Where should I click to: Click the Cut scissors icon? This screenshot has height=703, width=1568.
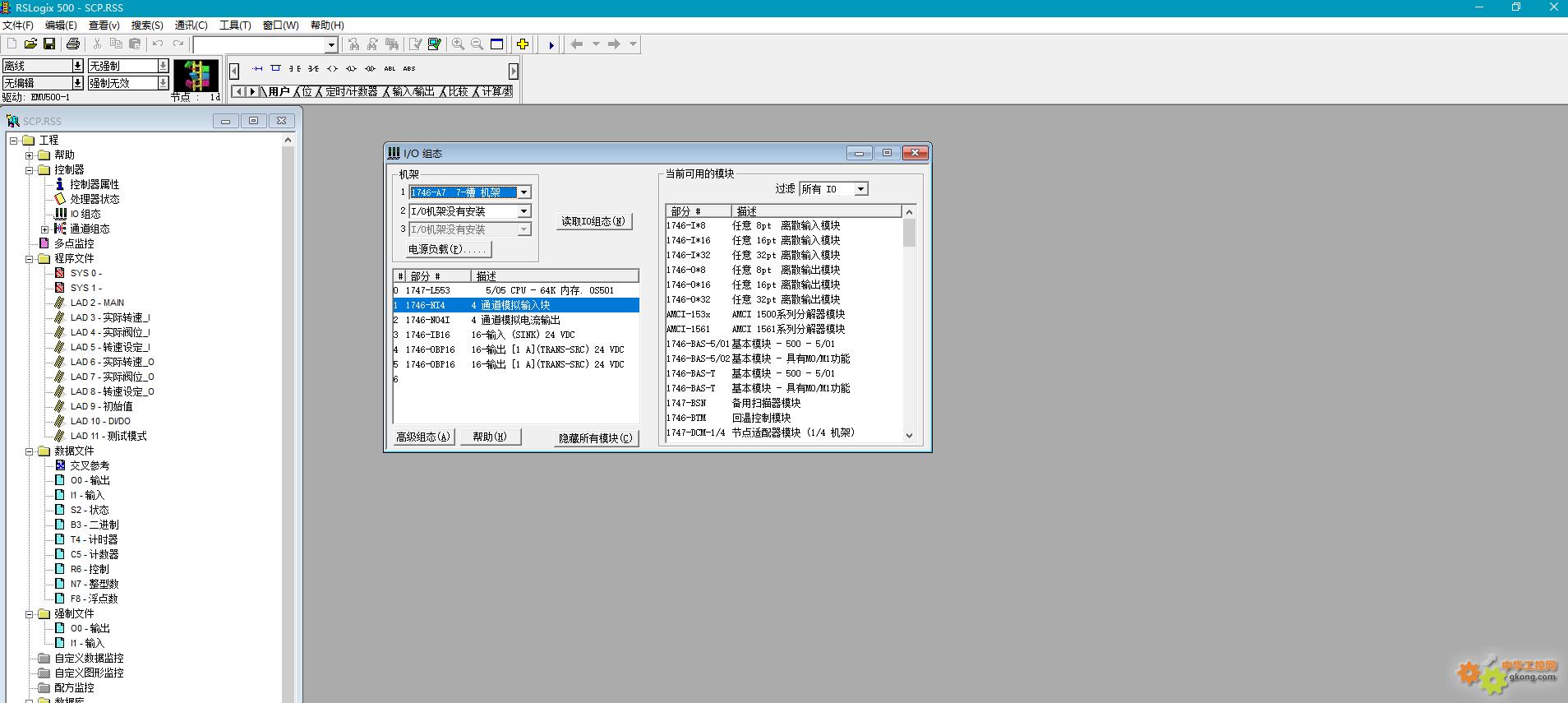97,44
